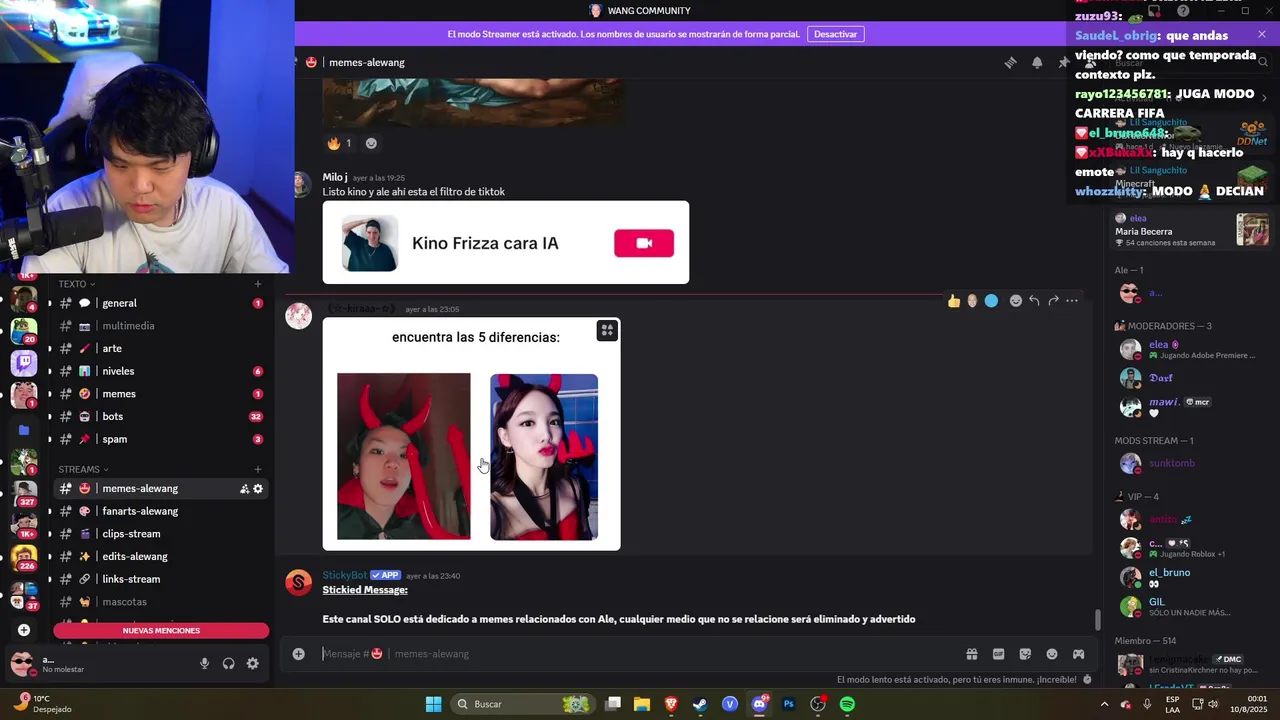Open the more options on hovered message
Image resolution: width=1280 pixels, height=720 pixels.
tap(1072, 301)
